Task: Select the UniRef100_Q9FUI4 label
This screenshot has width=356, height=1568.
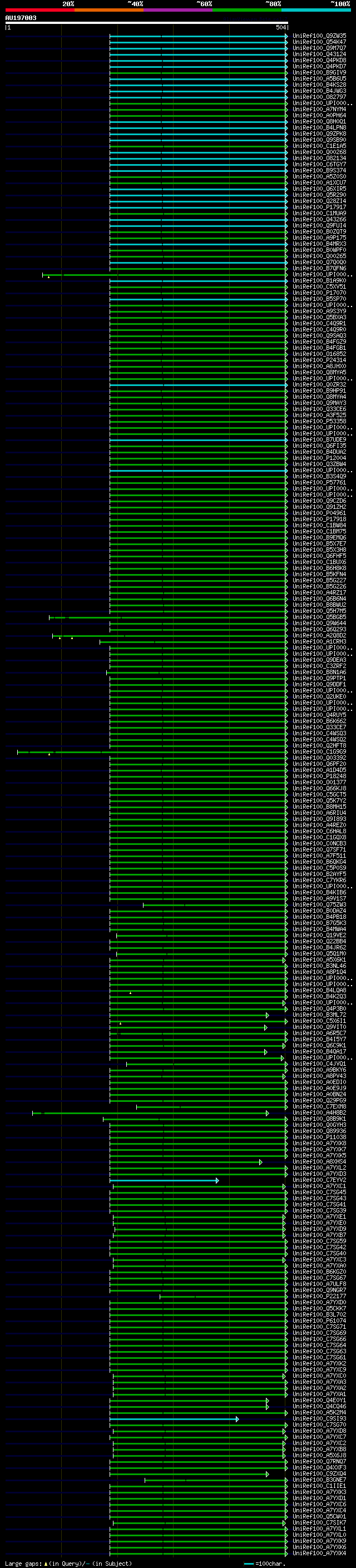Action: click(x=319, y=225)
